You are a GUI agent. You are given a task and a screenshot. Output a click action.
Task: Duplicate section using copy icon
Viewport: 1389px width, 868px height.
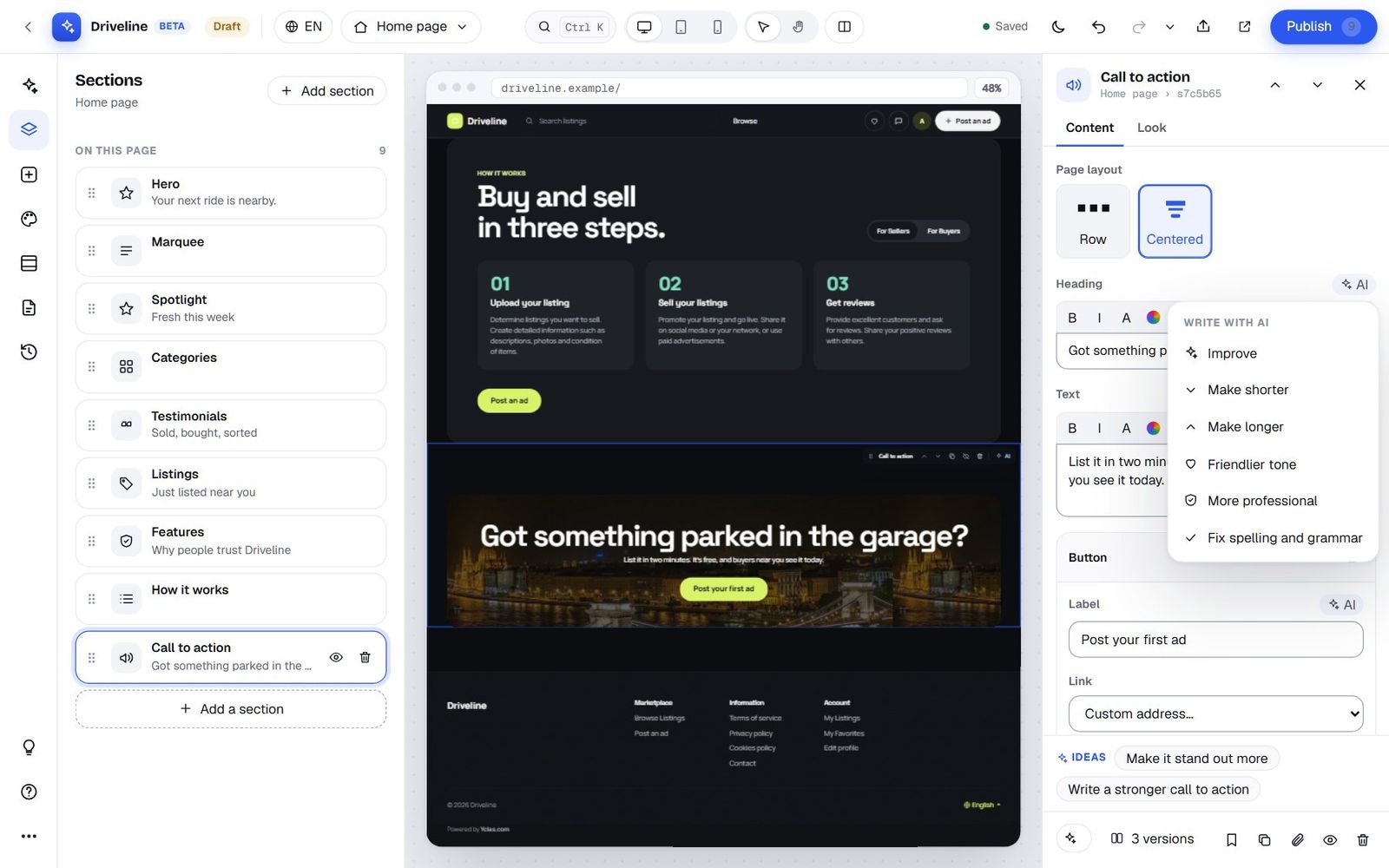(1264, 839)
